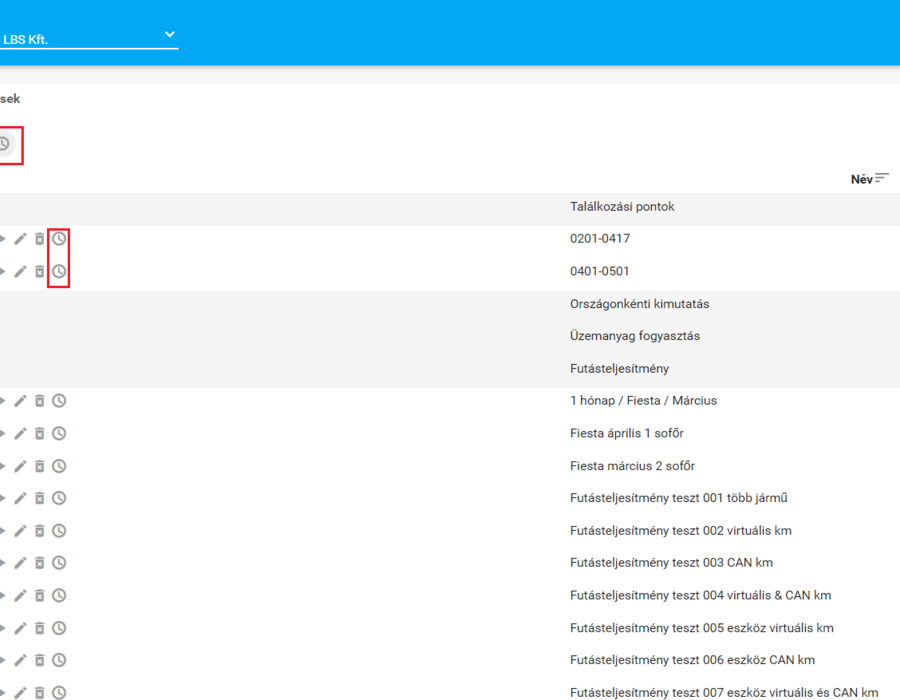Delete the Fiesta április 1 sofőr report
The width and height of the screenshot is (900, 700).
coord(40,433)
